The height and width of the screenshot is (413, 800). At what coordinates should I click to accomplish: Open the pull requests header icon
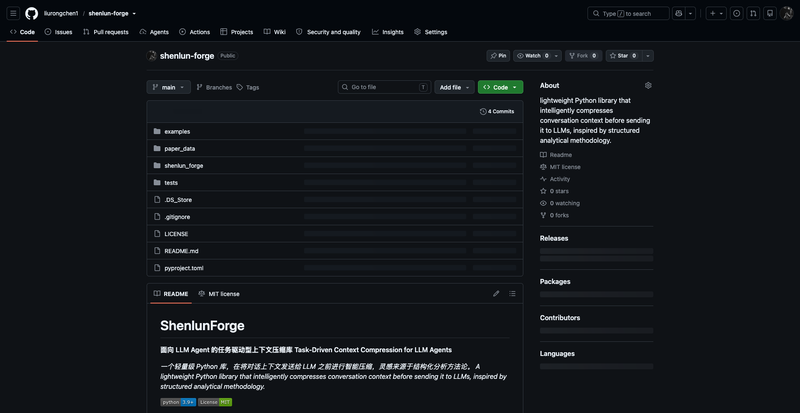click(753, 14)
